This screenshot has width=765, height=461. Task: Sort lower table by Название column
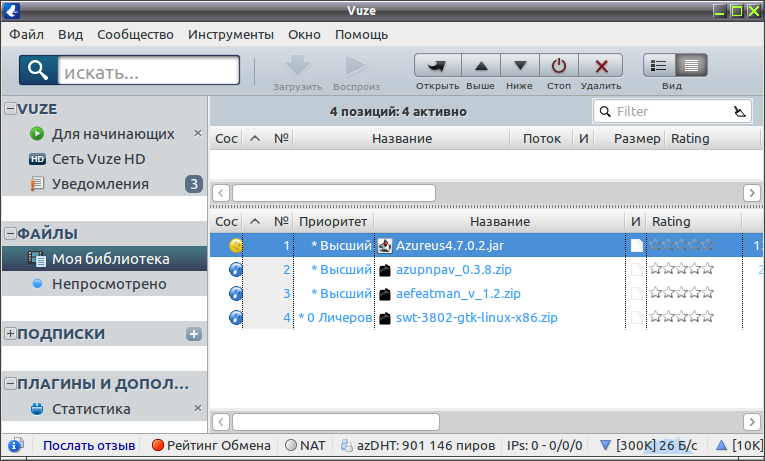[x=500, y=221]
